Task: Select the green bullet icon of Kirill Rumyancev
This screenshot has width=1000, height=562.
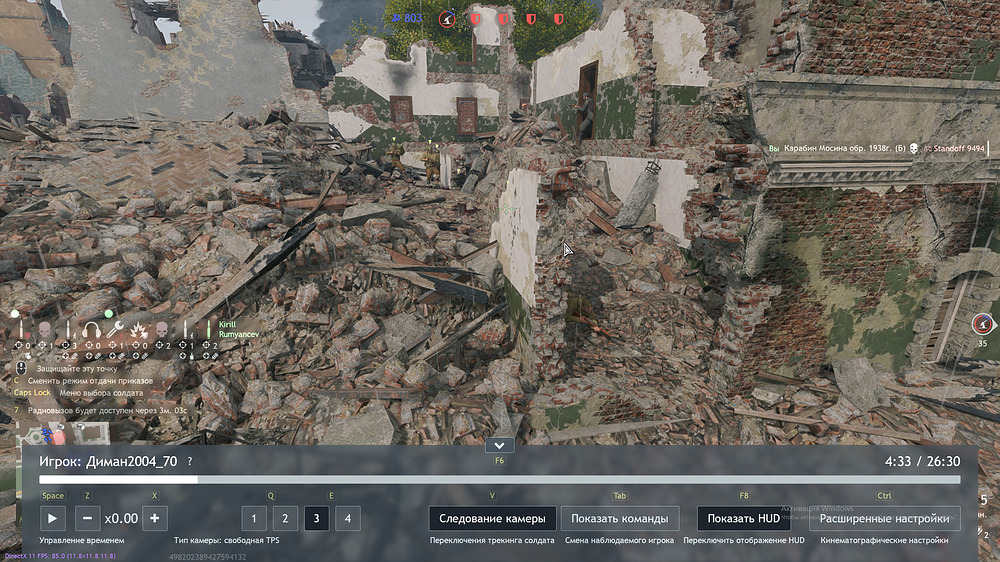Action: click(x=209, y=329)
